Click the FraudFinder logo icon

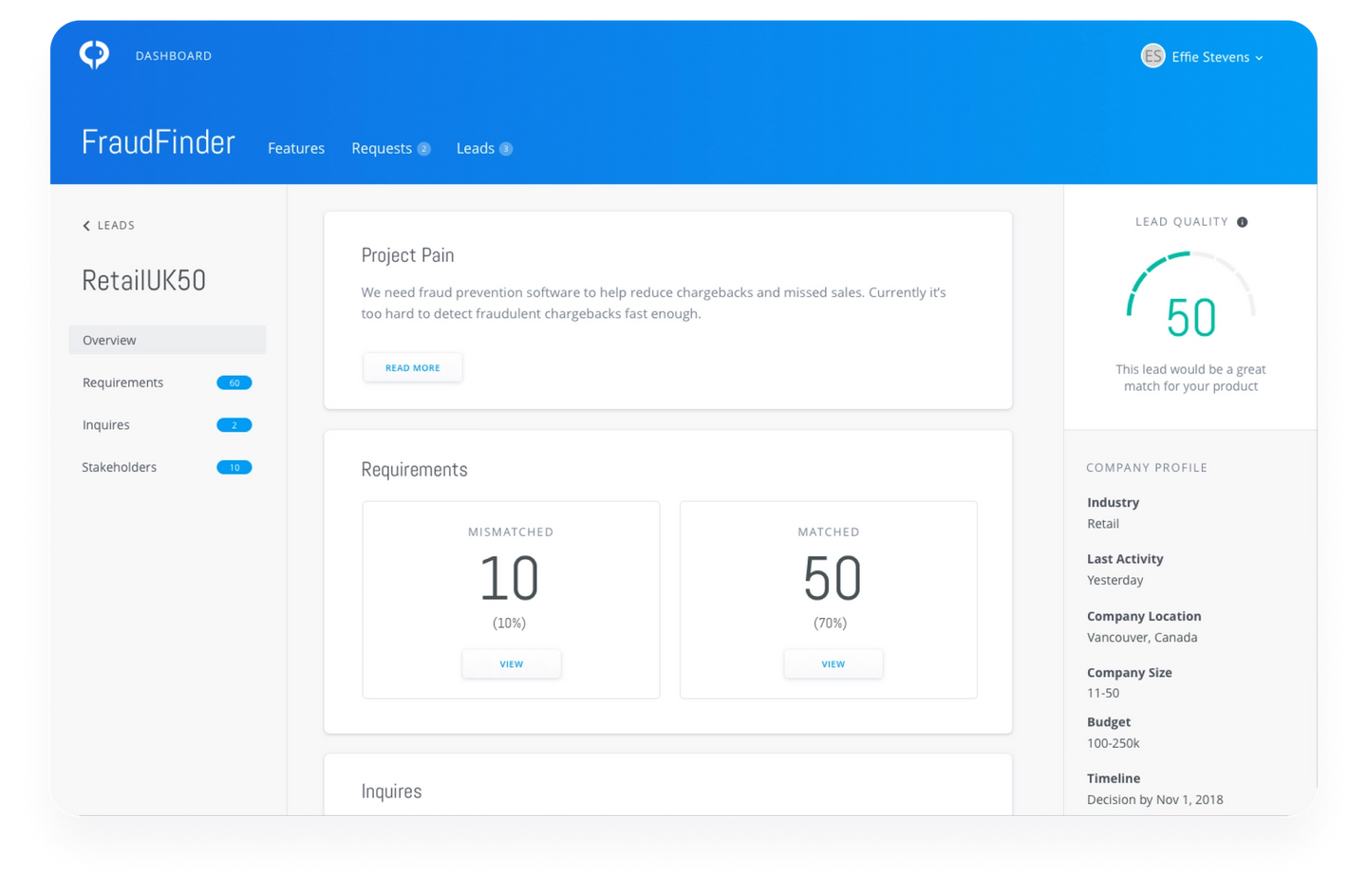(x=93, y=54)
